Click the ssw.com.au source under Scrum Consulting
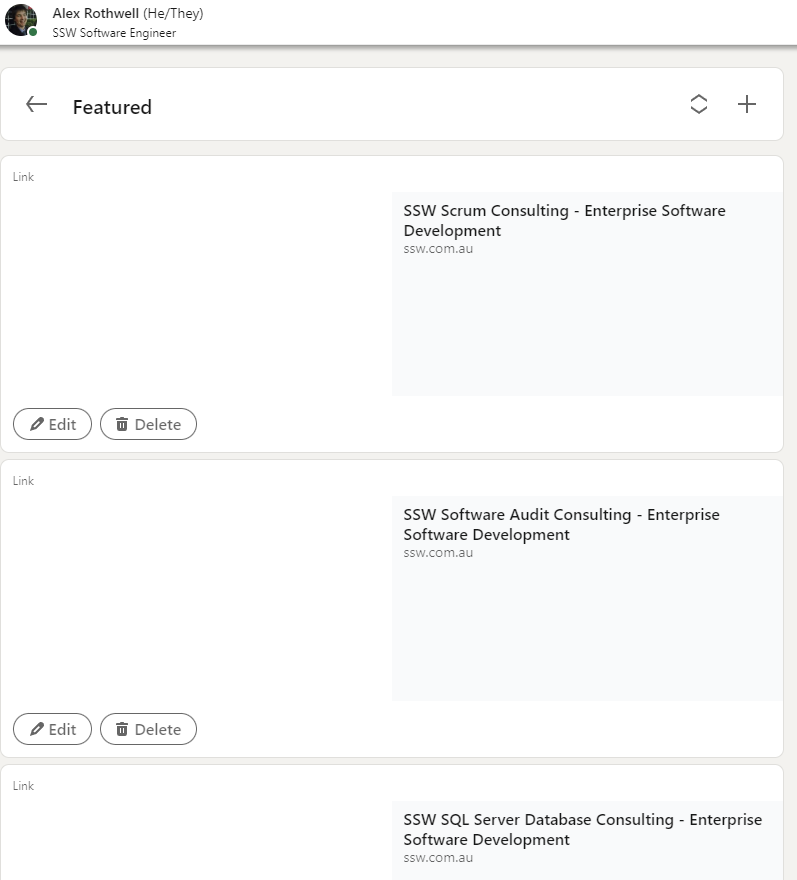The width and height of the screenshot is (797, 880). click(438, 248)
